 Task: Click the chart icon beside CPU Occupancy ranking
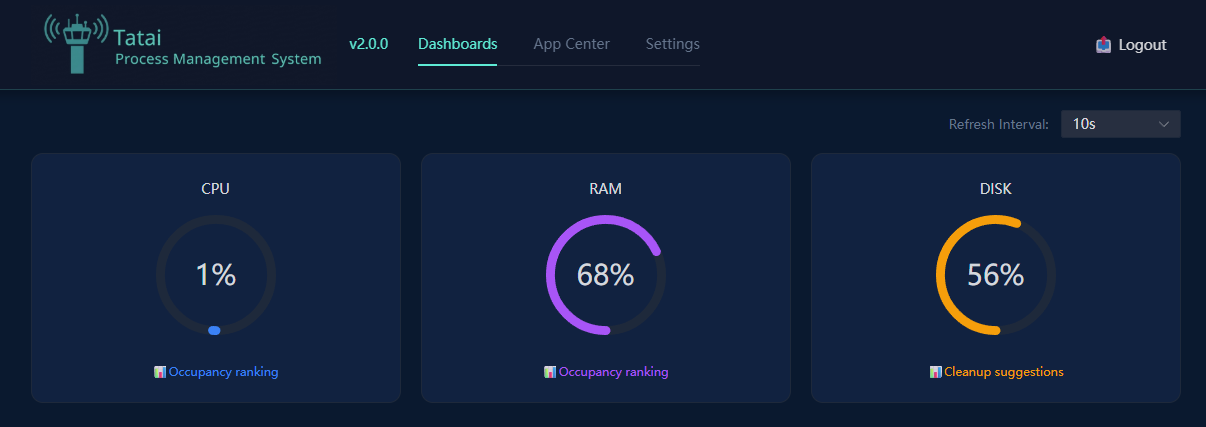tap(160, 372)
